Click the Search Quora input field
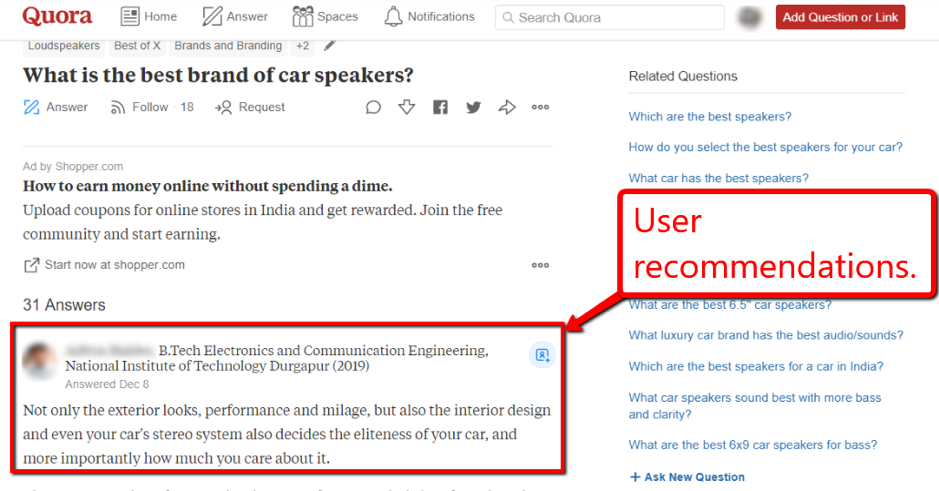This screenshot has height=491, width=939. coord(609,17)
